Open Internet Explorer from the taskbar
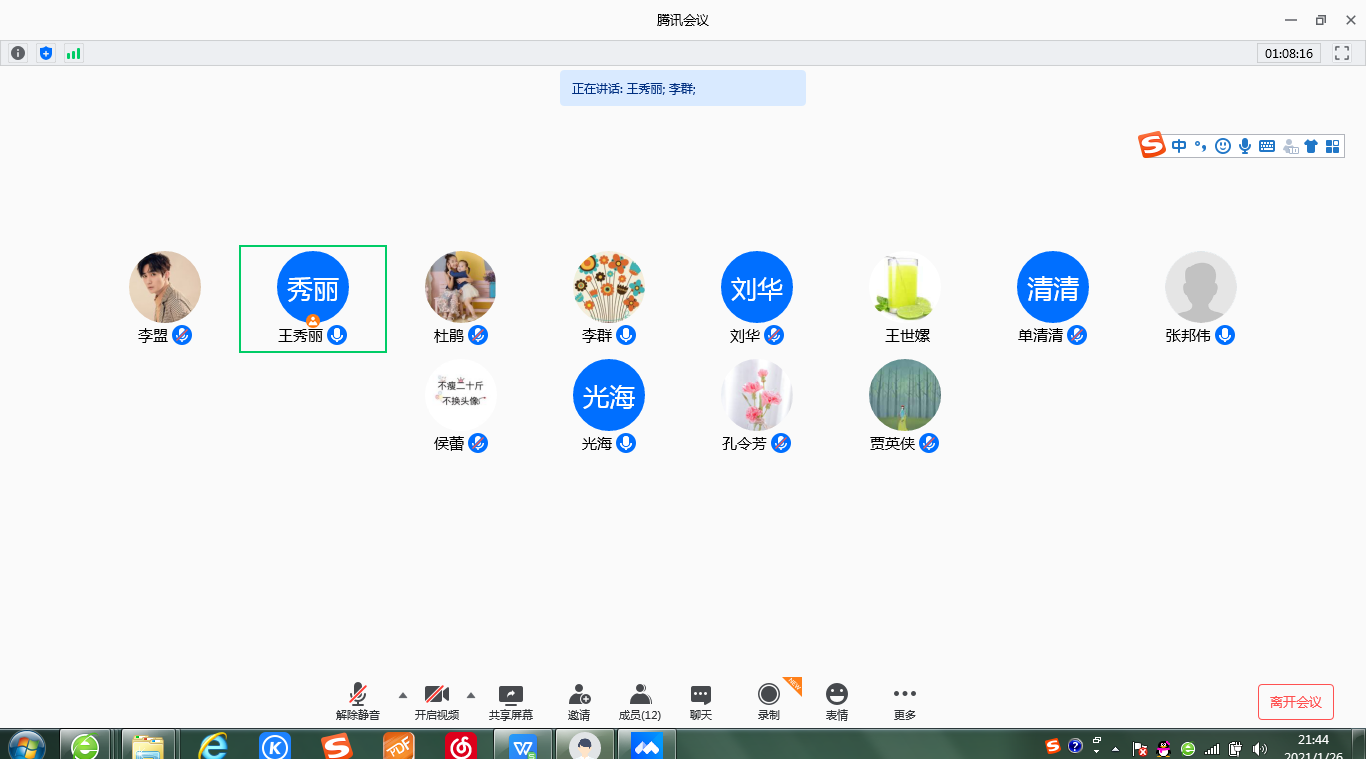This screenshot has height=759, width=1366. tap(213, 745)
